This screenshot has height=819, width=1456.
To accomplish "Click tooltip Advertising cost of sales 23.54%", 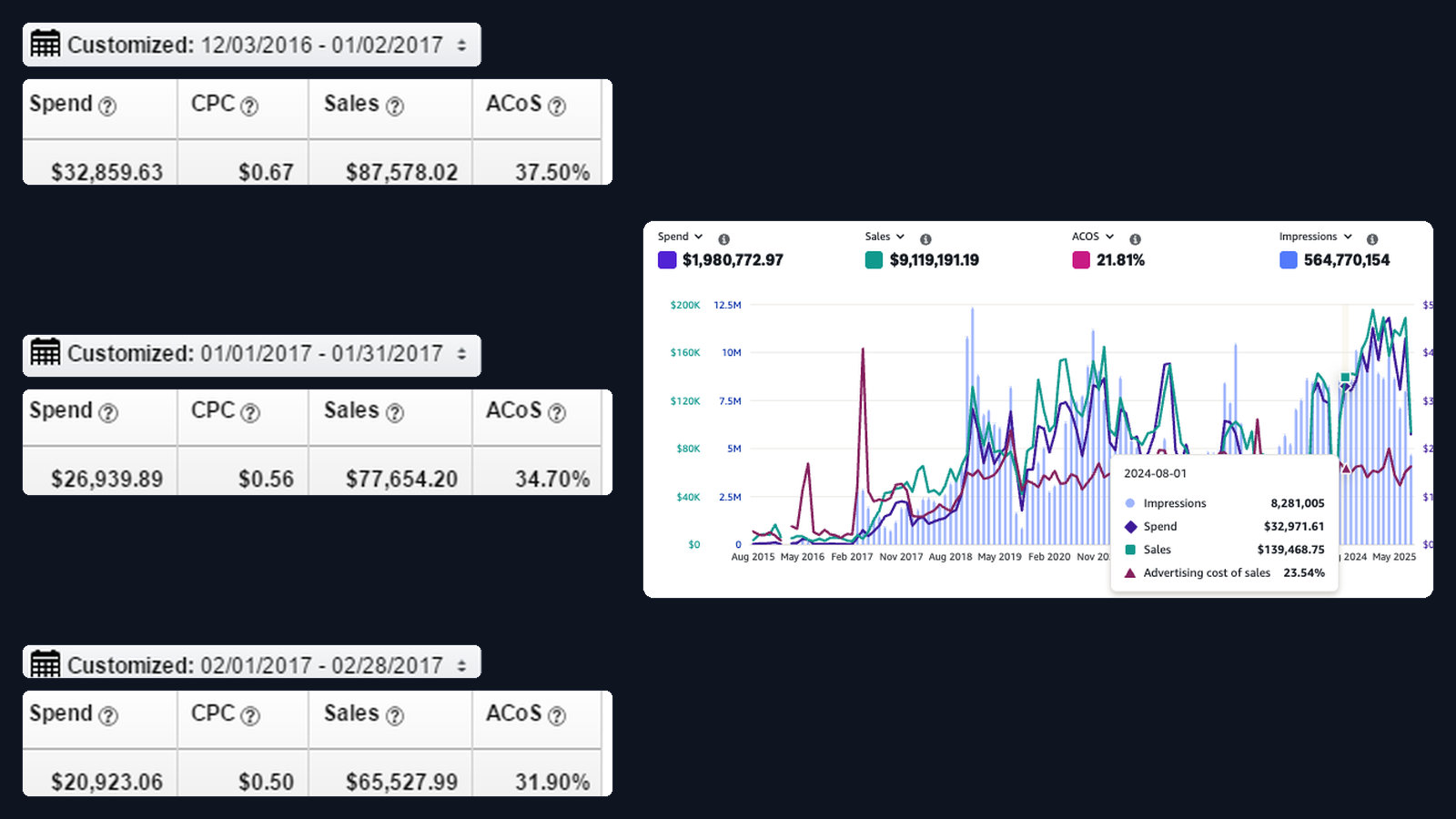I will (1304, 573).
